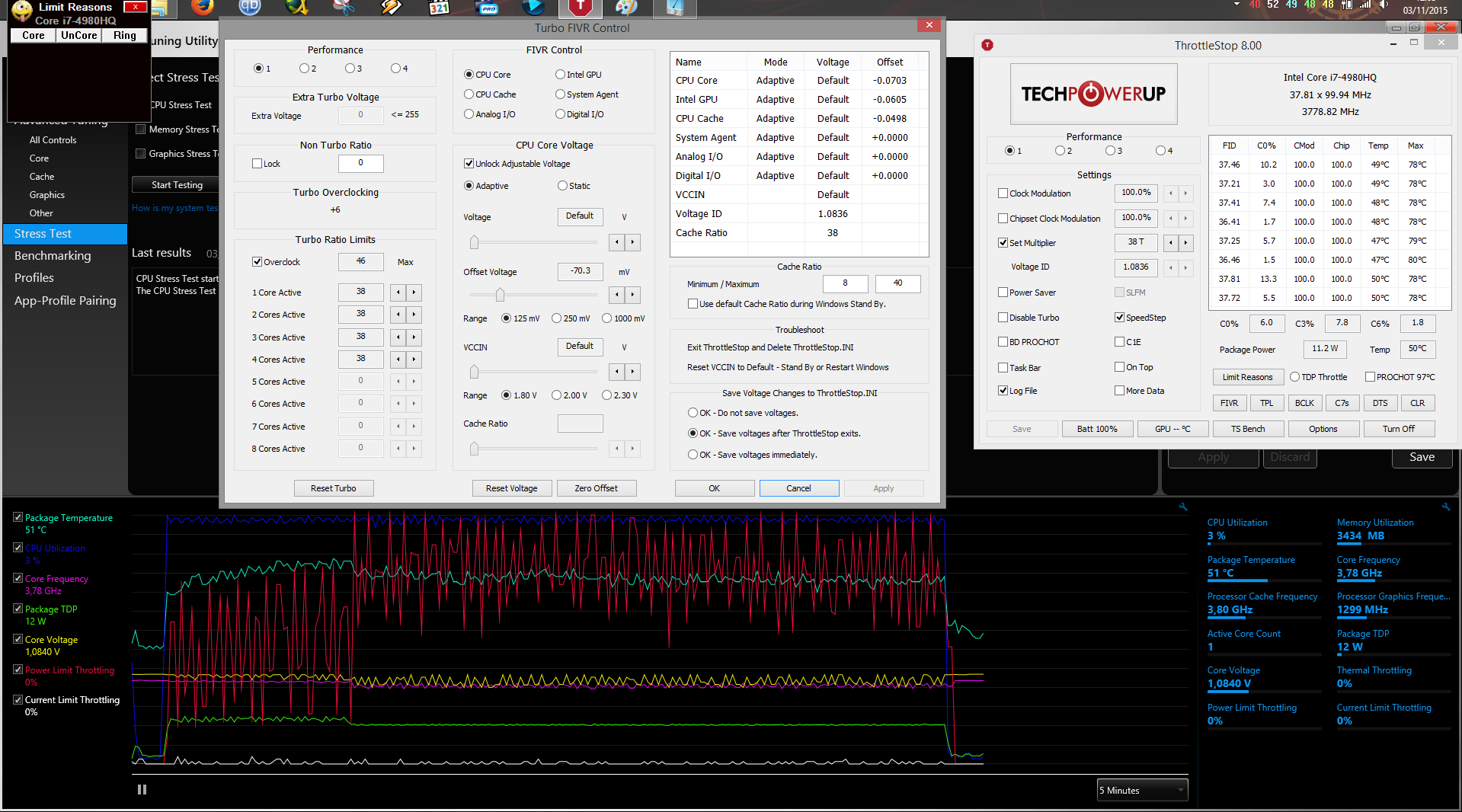Decrease Set Multiplier left arrow

(1171, 243)
